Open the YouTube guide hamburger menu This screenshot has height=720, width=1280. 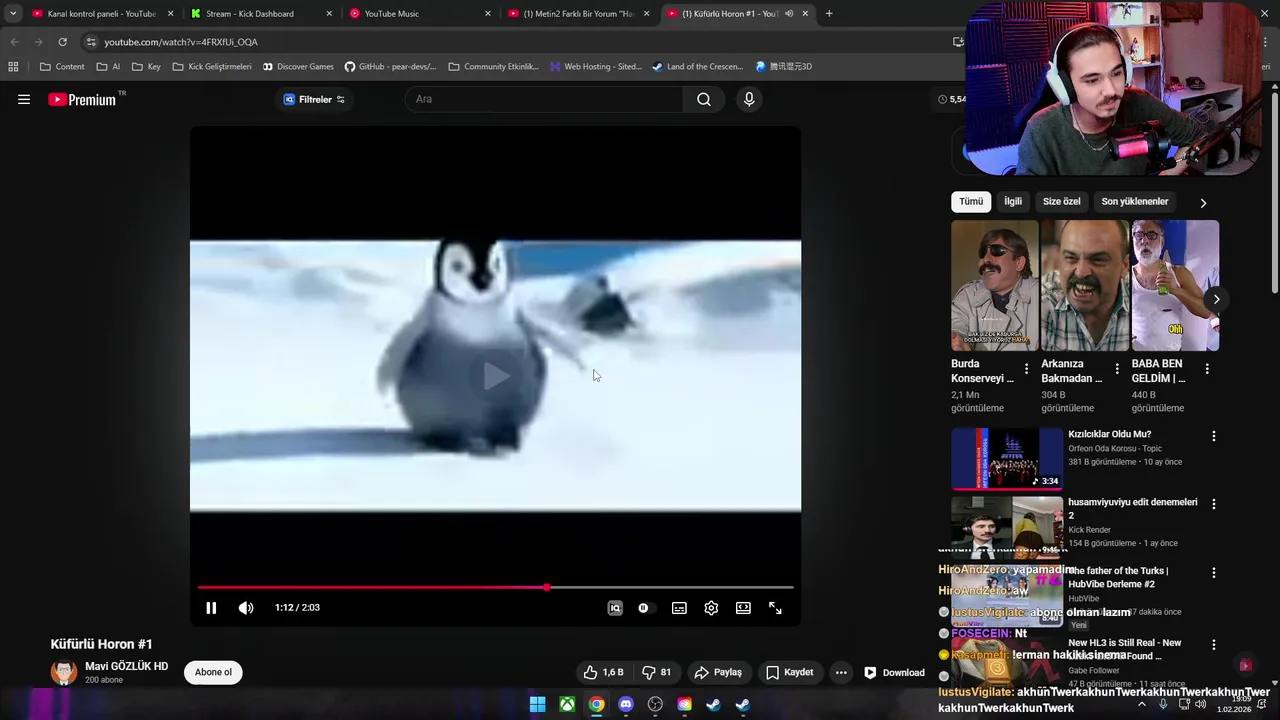24,99
